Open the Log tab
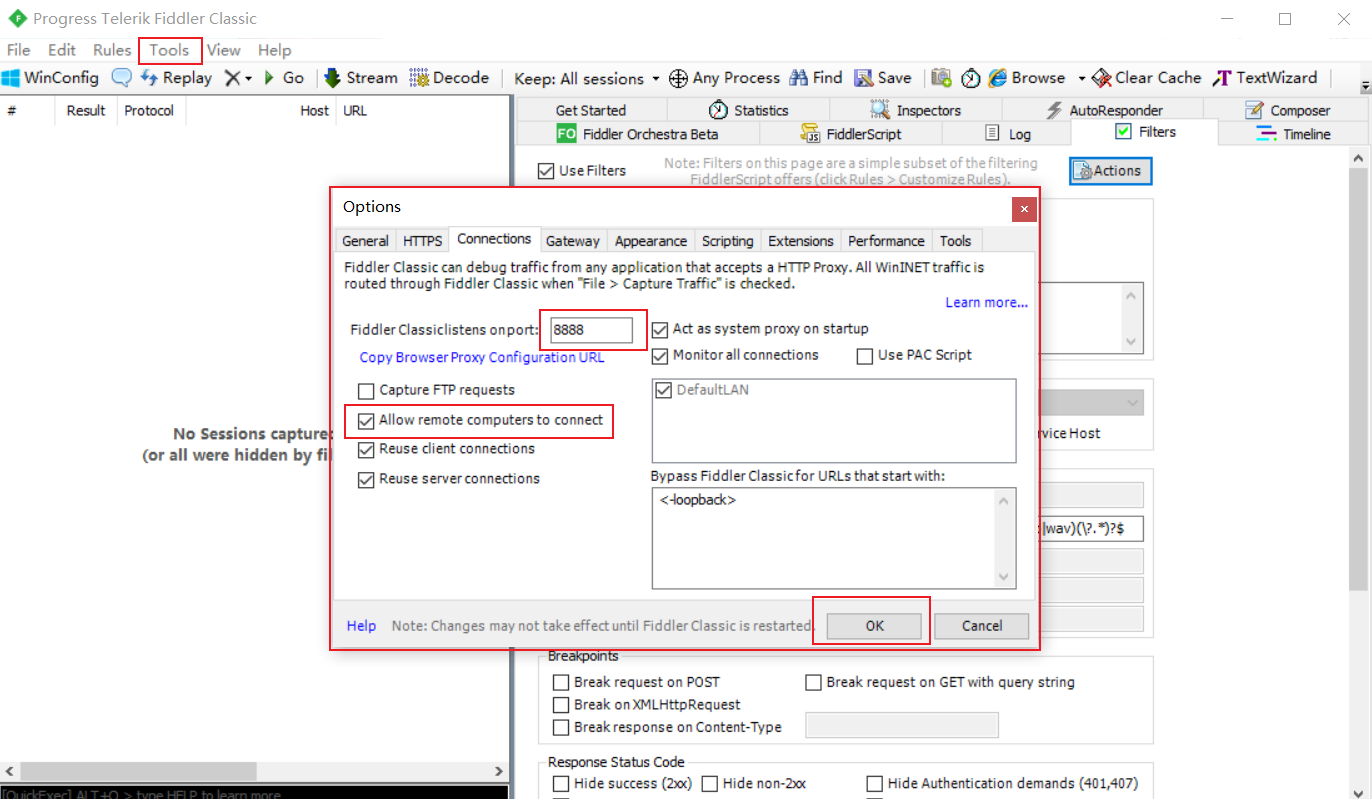The image size is (1372, 799). tap(1007, 134)
